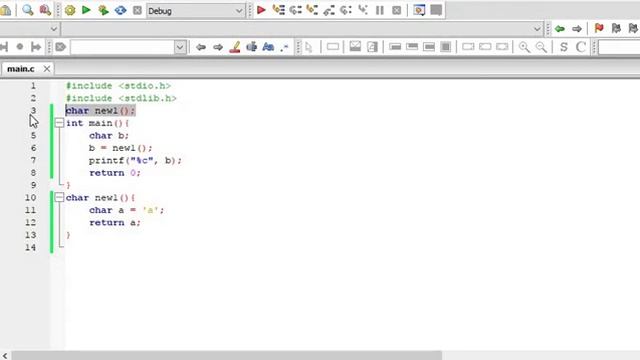Zoom out using the magnifier minus icon

click(541, 47)
